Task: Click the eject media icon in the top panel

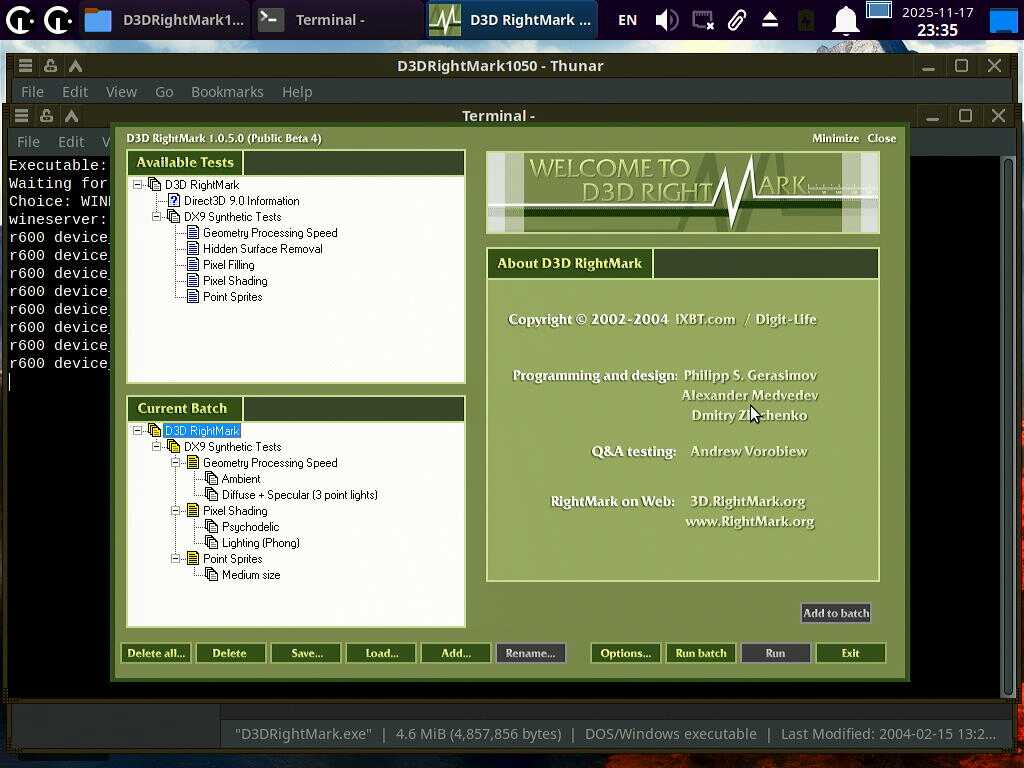Action: [770, 20]
